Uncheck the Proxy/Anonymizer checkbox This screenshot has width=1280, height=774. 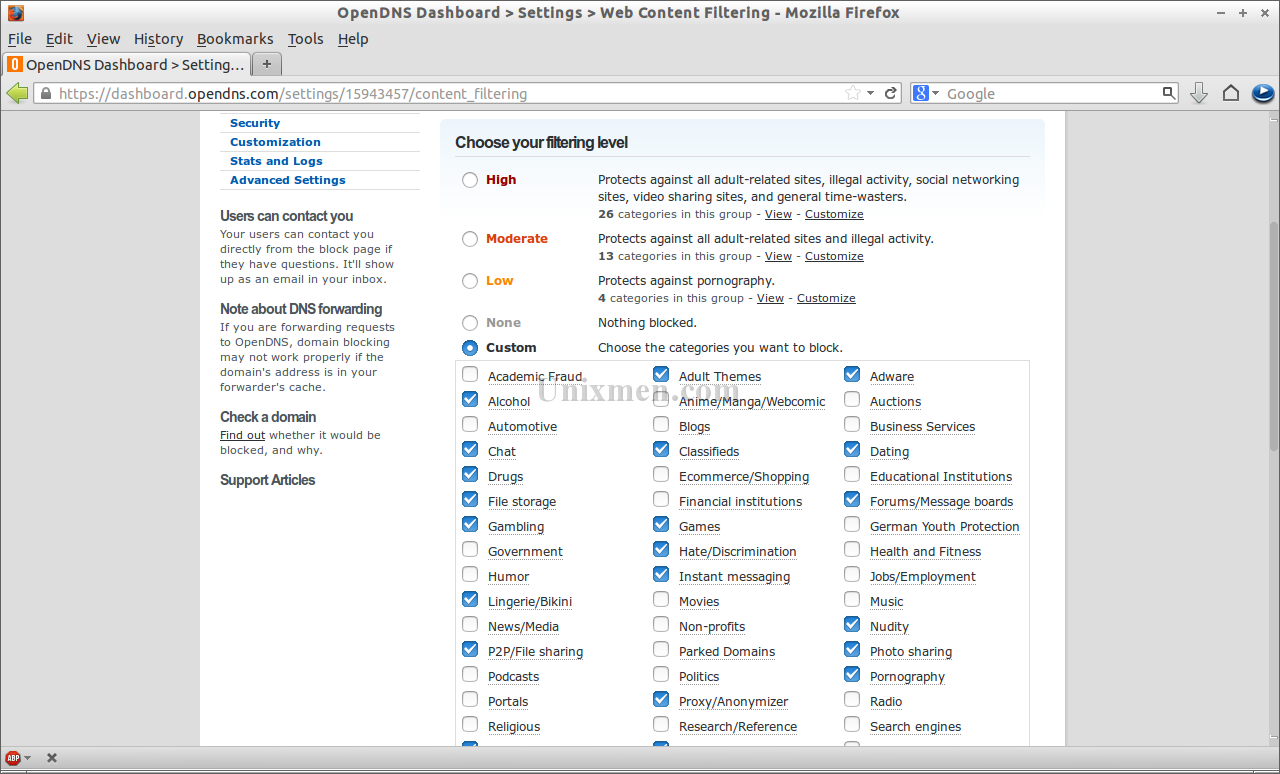click(661, 699)
